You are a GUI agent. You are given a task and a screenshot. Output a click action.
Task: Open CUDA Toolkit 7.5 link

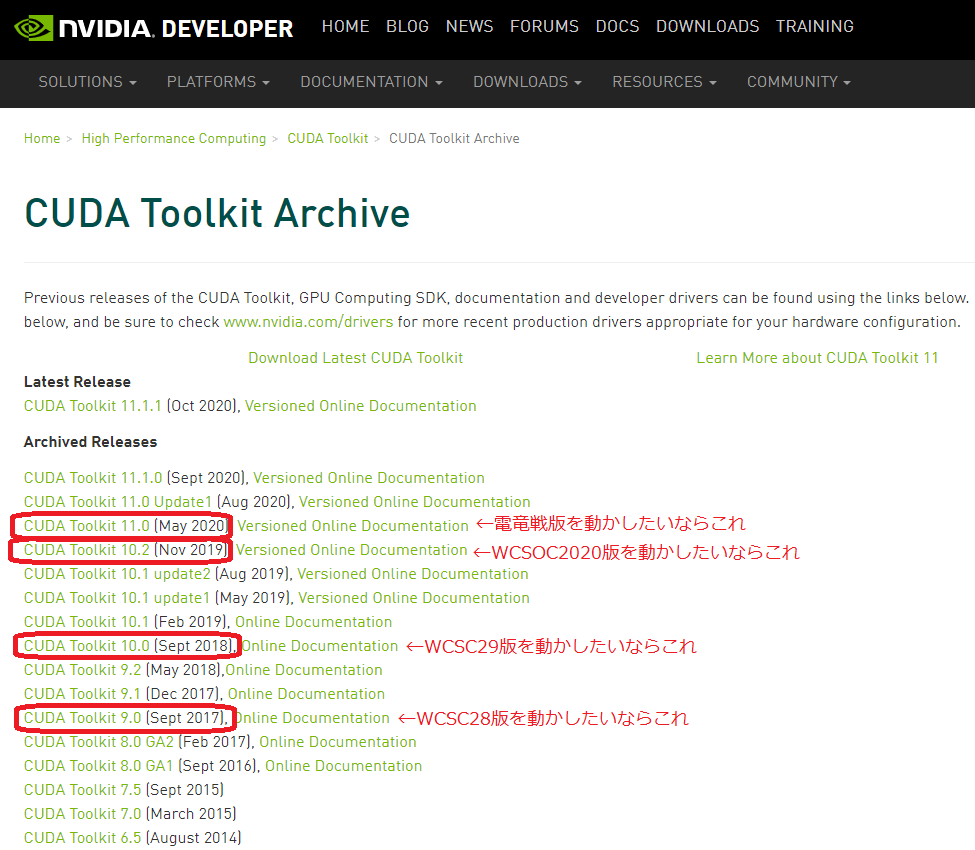(x=83, y=790)
